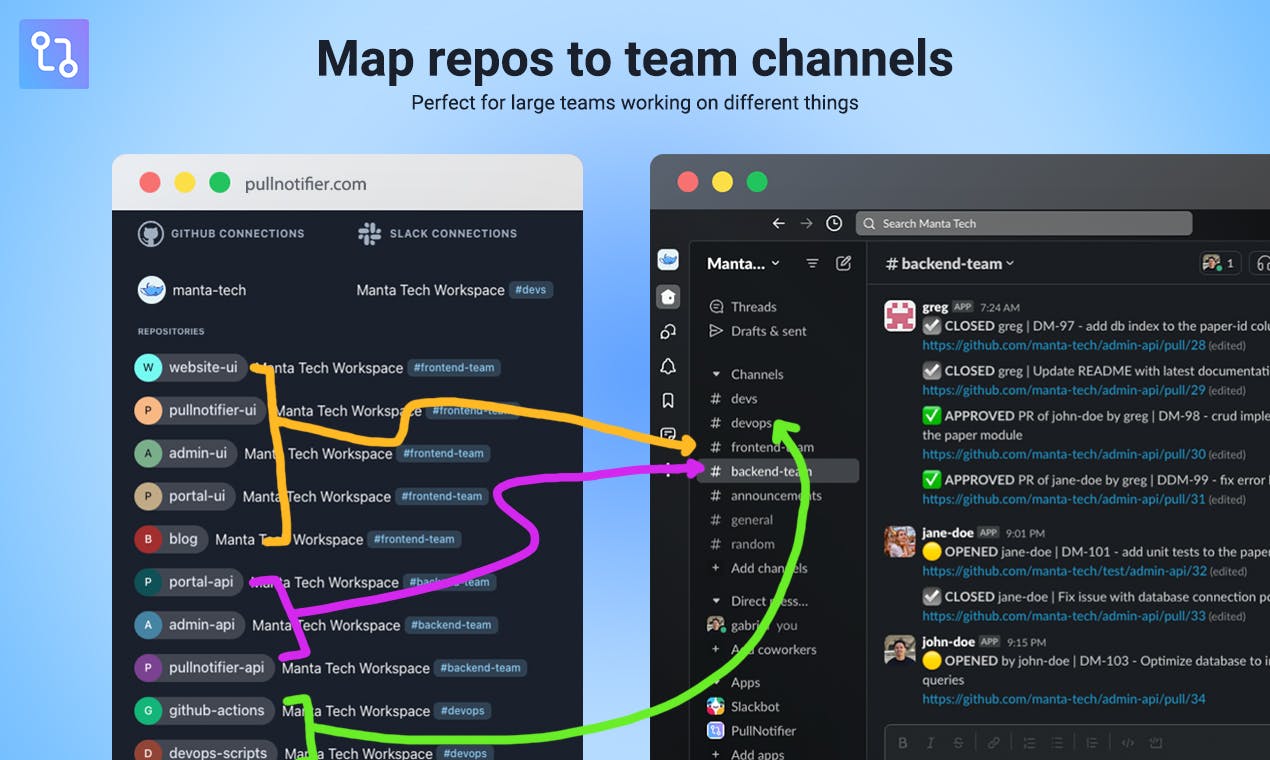Select the admin-ui repository
The image size is (1270, 760).
pos(186,453)
